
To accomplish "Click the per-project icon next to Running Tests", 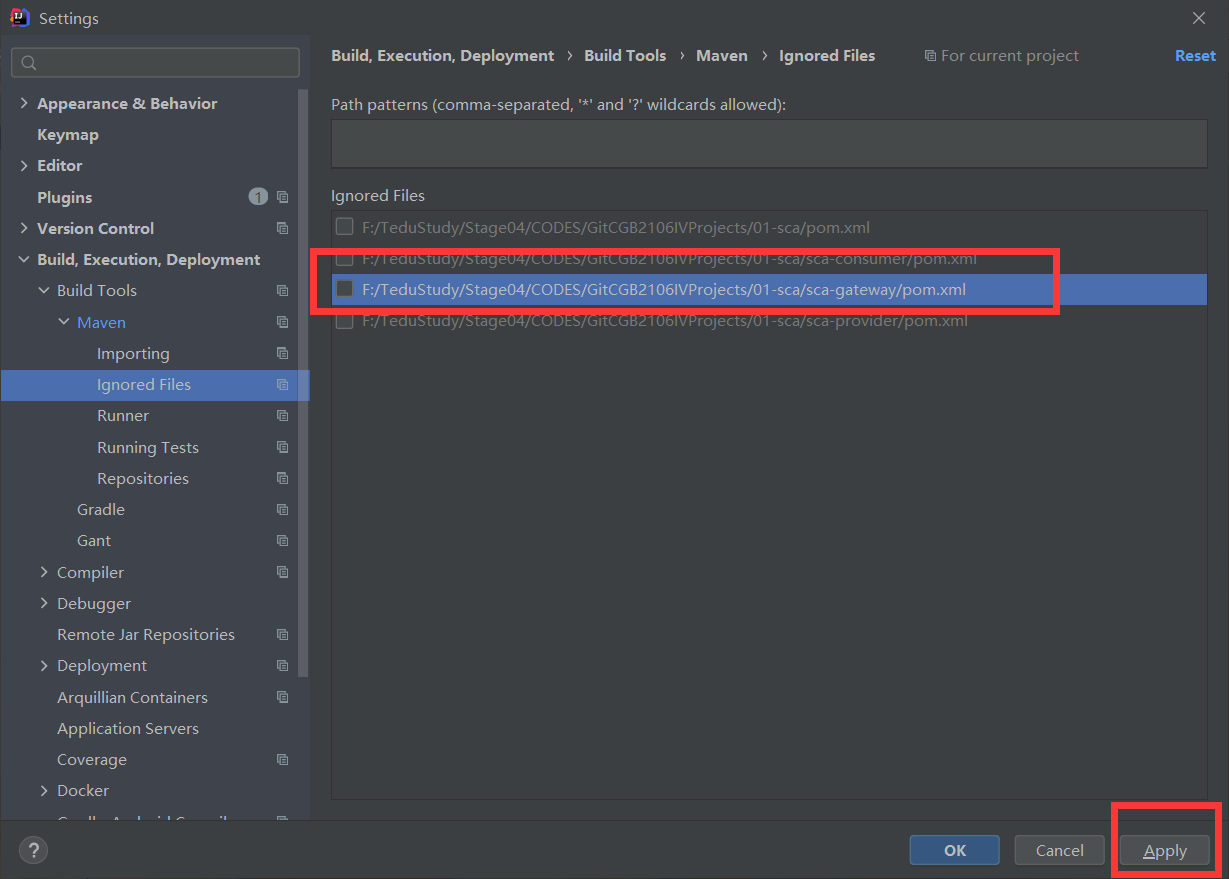I will (282, 447).
